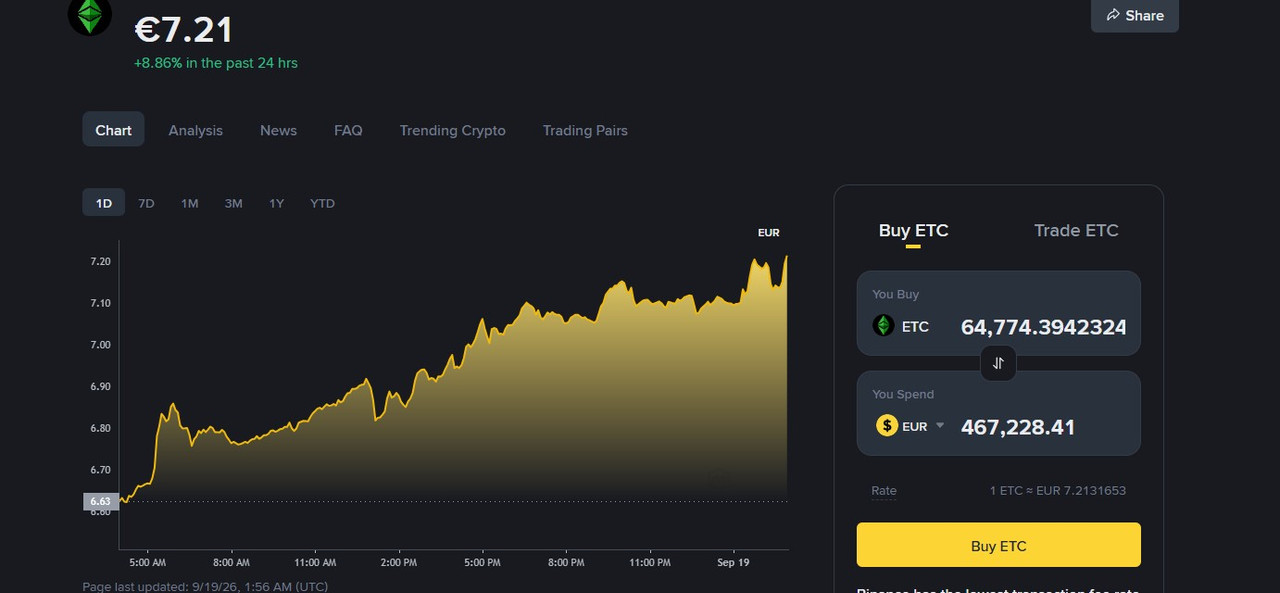Click the 7.20 price axis label
The width and height of the screenshot is (1280, 593).
[100, 261]
